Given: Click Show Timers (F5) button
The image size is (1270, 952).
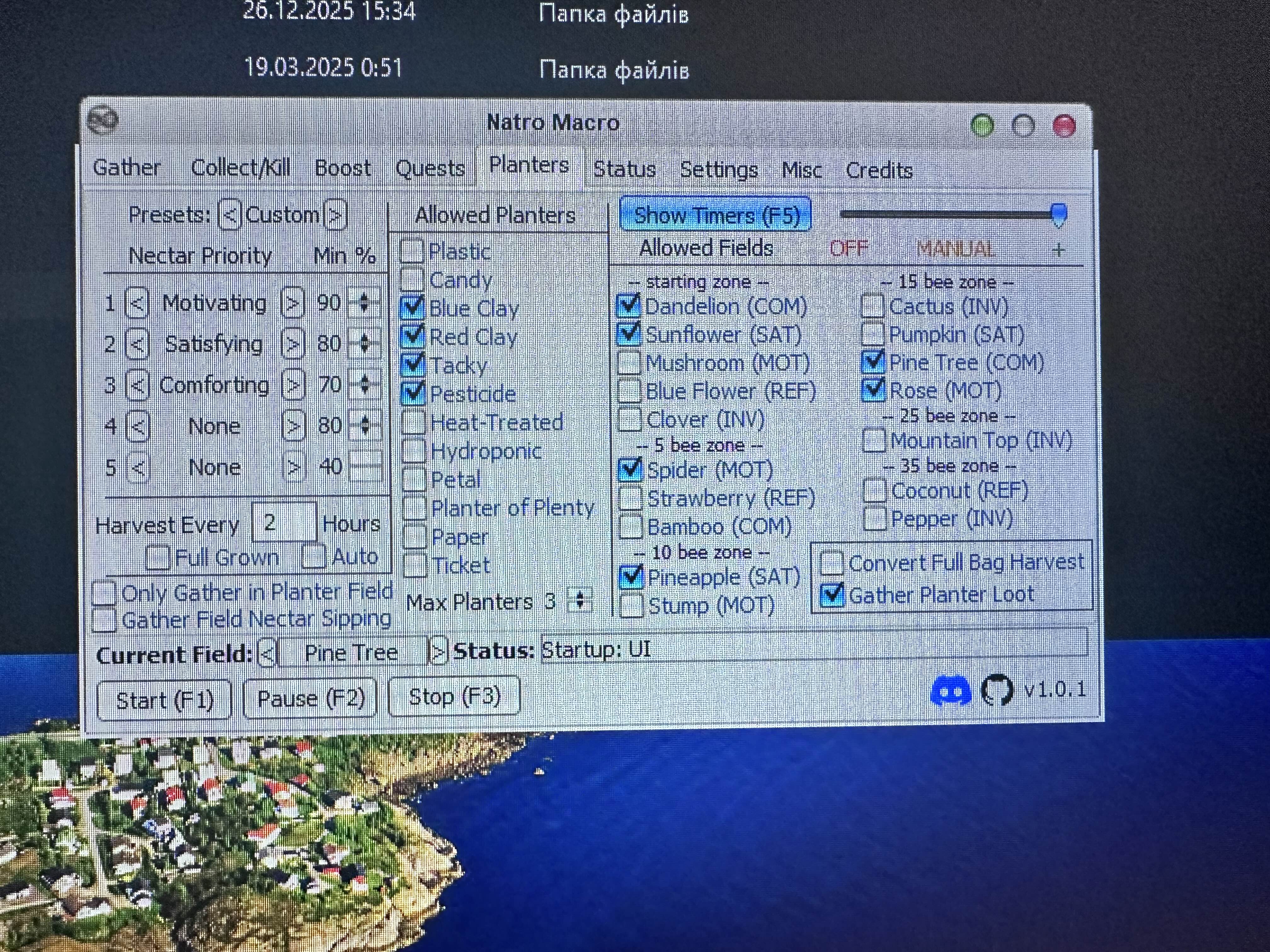Looking at the screenshot, I should click(x=716, y=215).
